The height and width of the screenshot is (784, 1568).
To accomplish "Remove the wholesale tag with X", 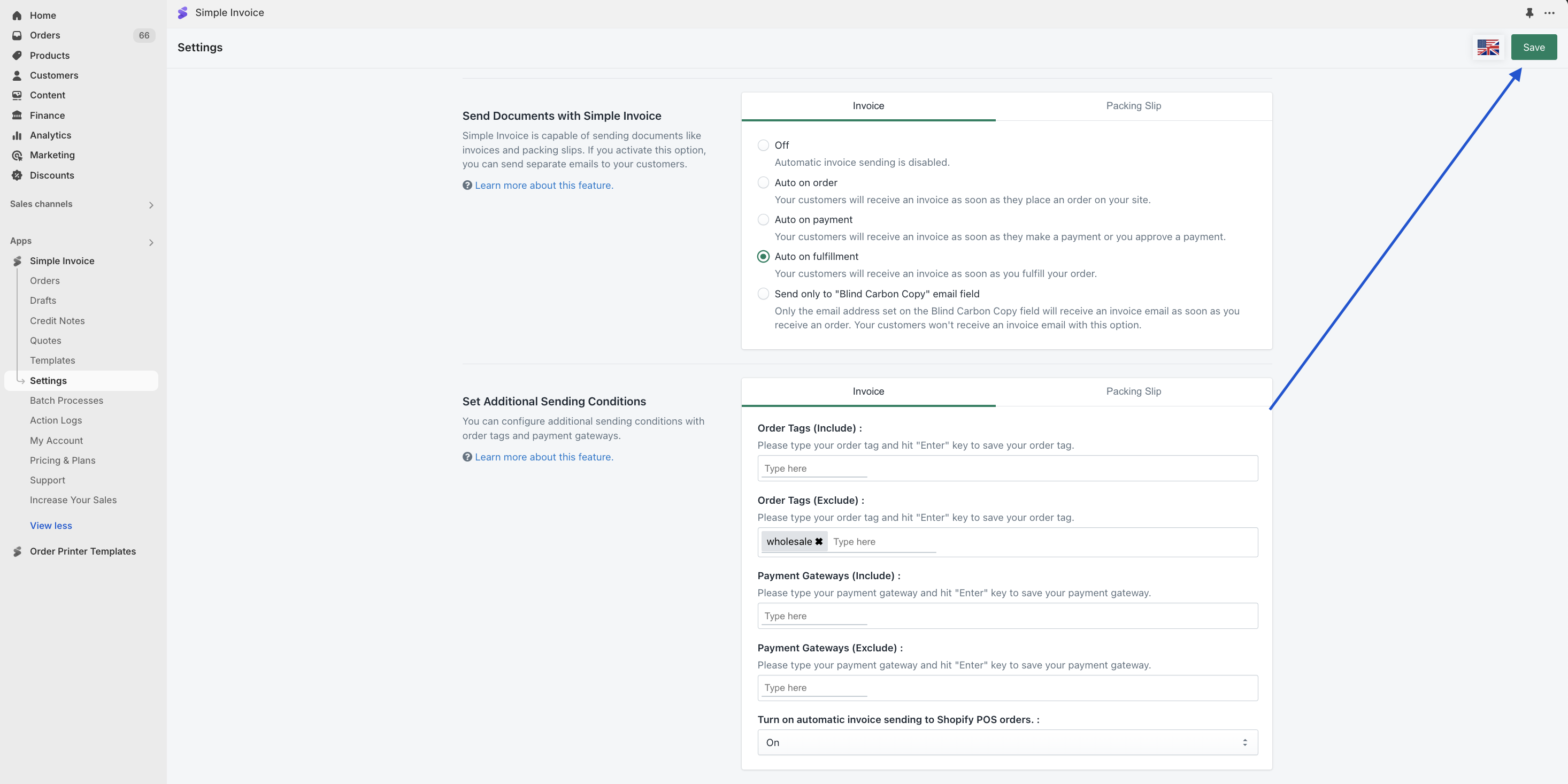I will pos(819,542).
